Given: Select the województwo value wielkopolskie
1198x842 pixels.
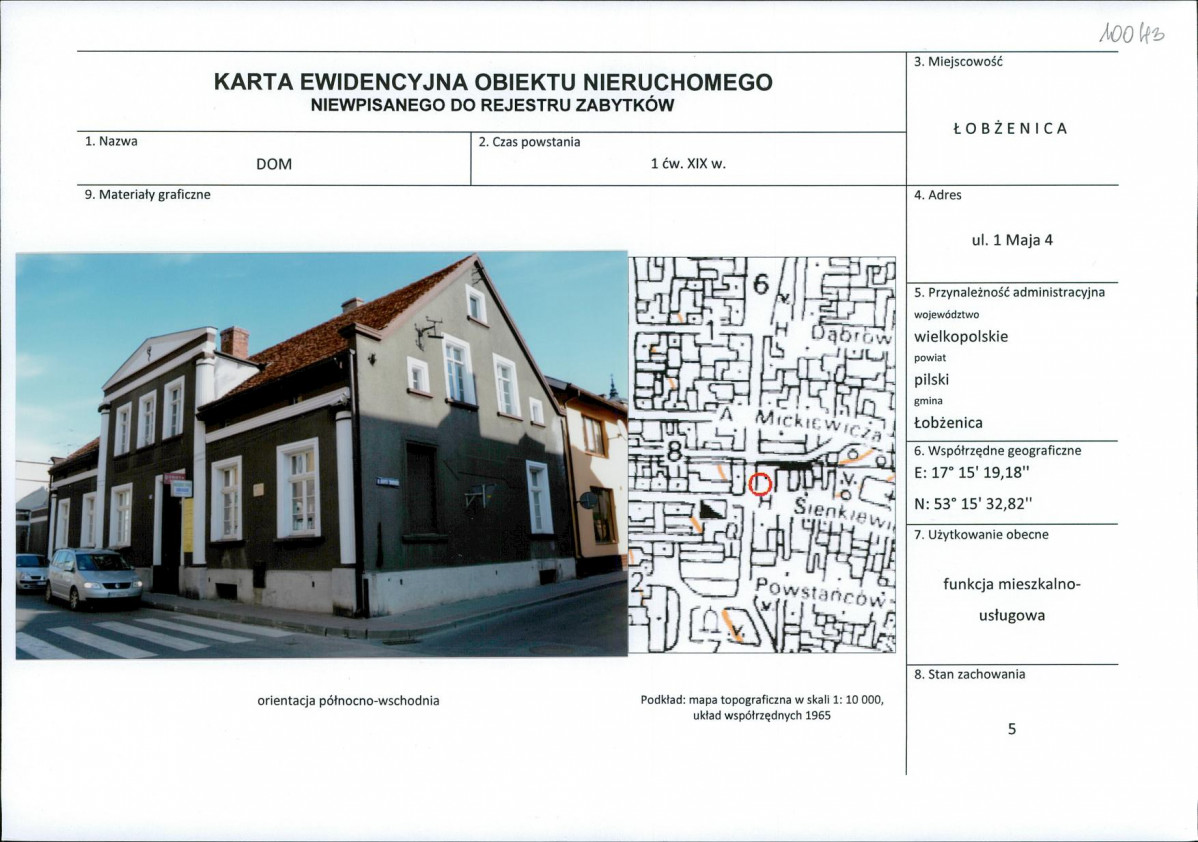Looking at the screenshot, I should click(x=965, y=336).
